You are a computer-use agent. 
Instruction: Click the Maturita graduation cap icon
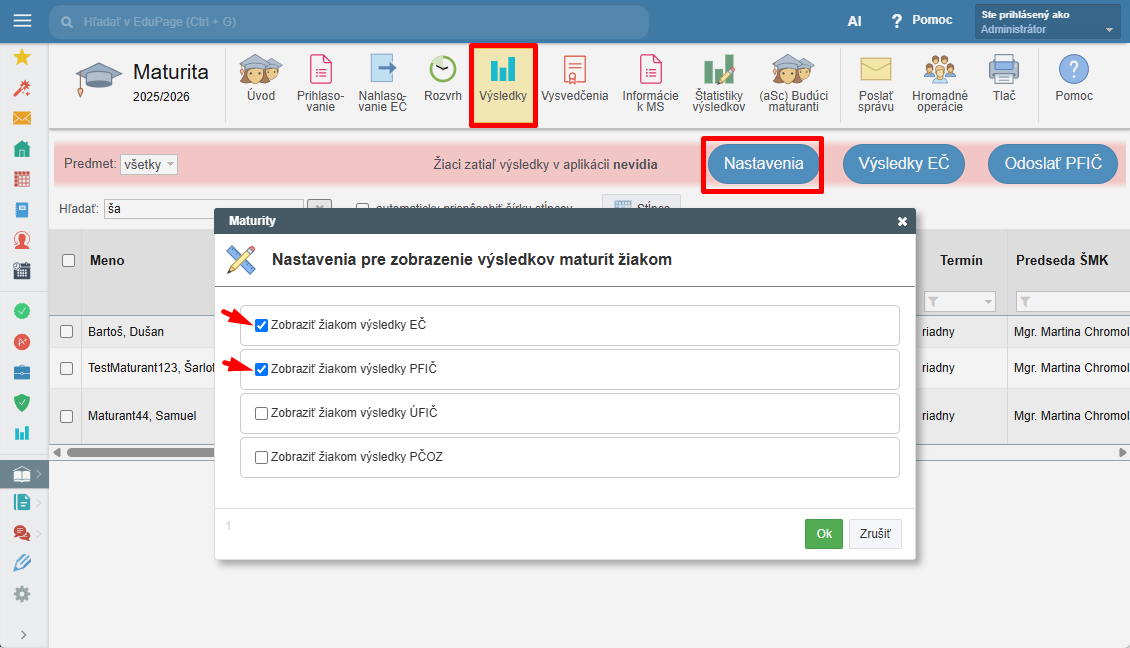[98, 79]
